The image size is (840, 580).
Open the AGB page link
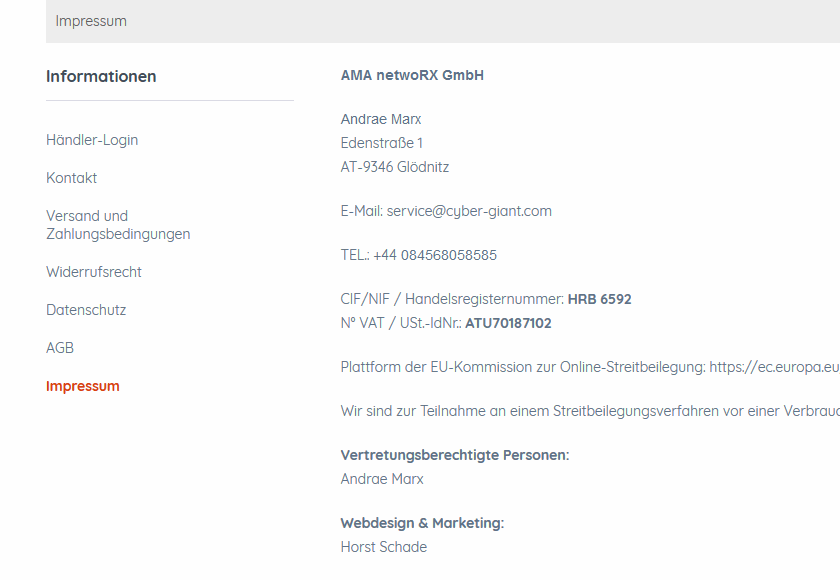tap(60, 348)
